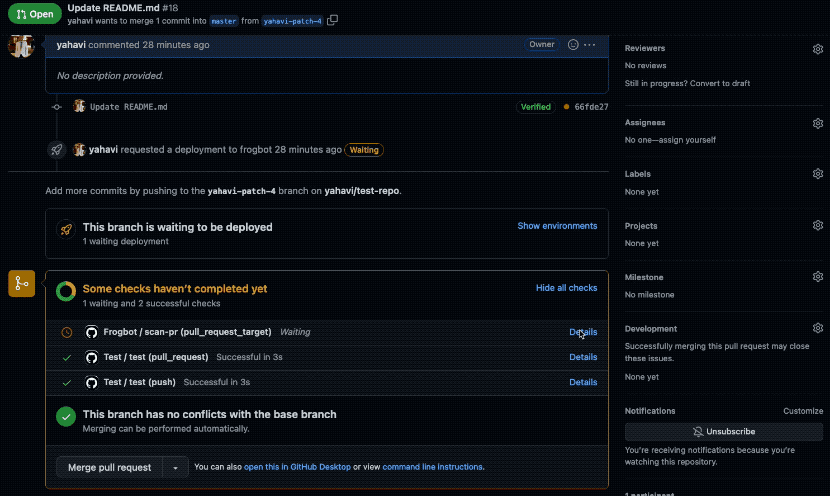Click the Merge pull request button

tap(110, 467)
